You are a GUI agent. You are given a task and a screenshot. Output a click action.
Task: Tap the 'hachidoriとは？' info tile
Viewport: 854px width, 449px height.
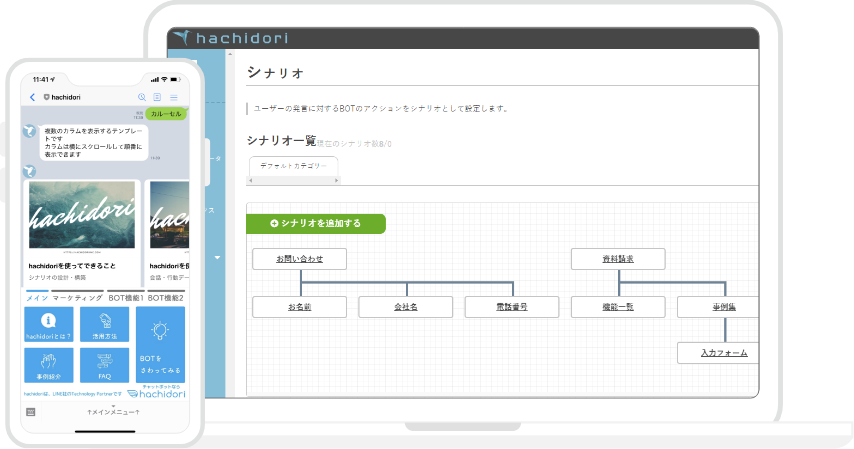point(49,324)
